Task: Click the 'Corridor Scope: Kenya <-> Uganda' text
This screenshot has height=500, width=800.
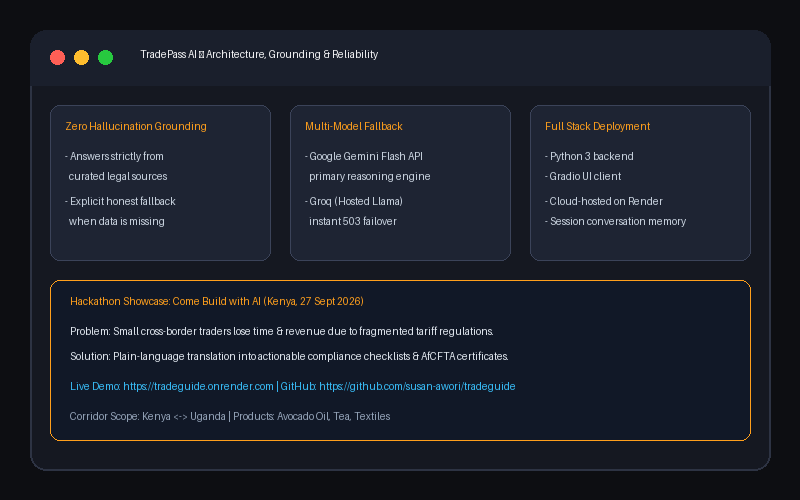Action: pyautogui.click(x=147, y=416)
